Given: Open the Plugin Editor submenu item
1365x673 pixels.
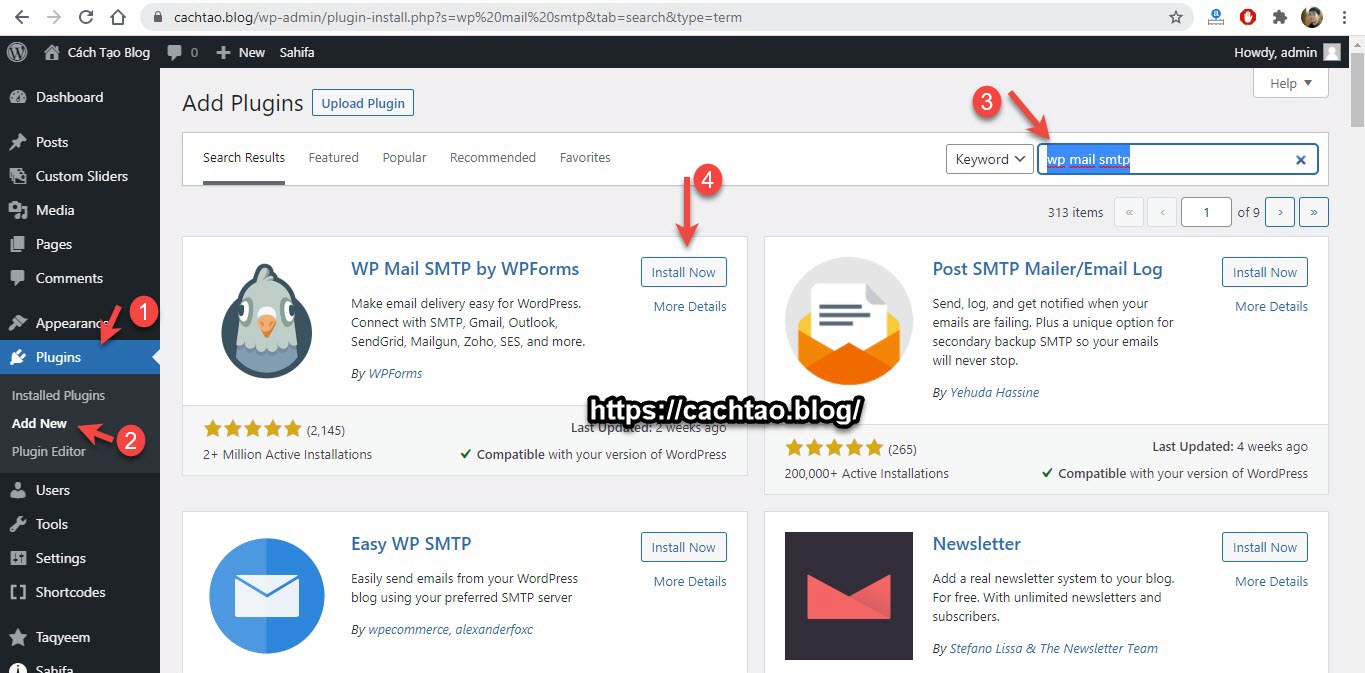Looking at the screenshot, I should 49,451.
